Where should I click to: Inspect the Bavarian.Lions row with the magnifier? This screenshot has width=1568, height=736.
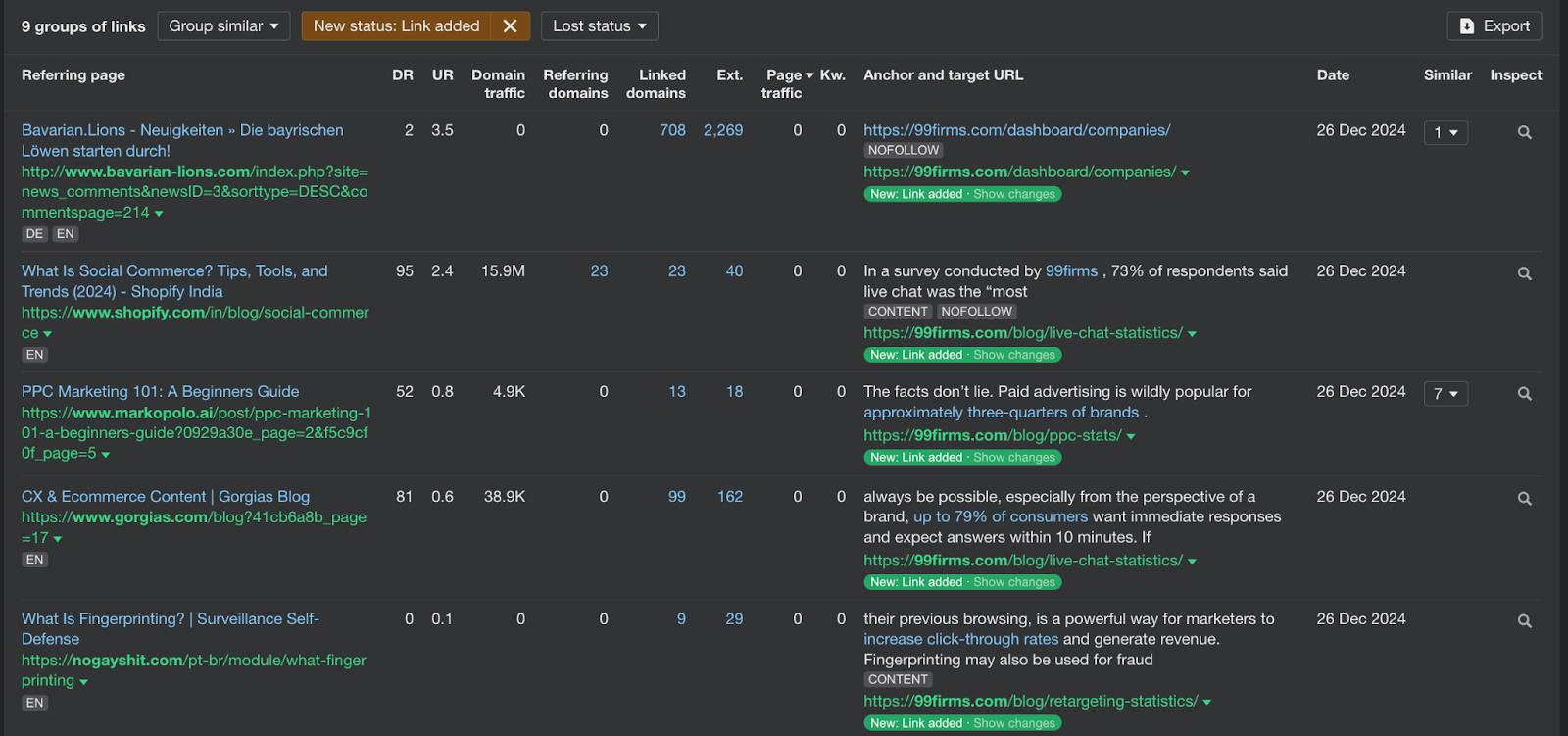[x=1524, y=132]
